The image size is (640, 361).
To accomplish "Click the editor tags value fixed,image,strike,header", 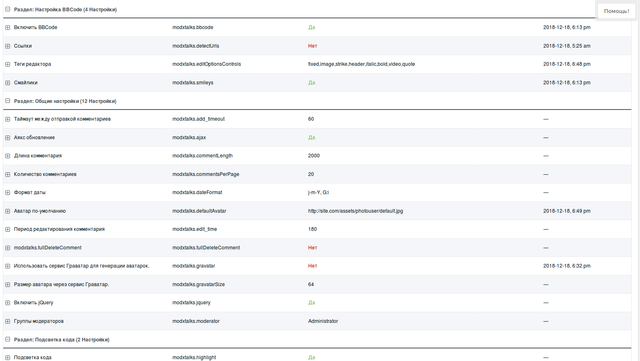I will [x=361, y=64].
